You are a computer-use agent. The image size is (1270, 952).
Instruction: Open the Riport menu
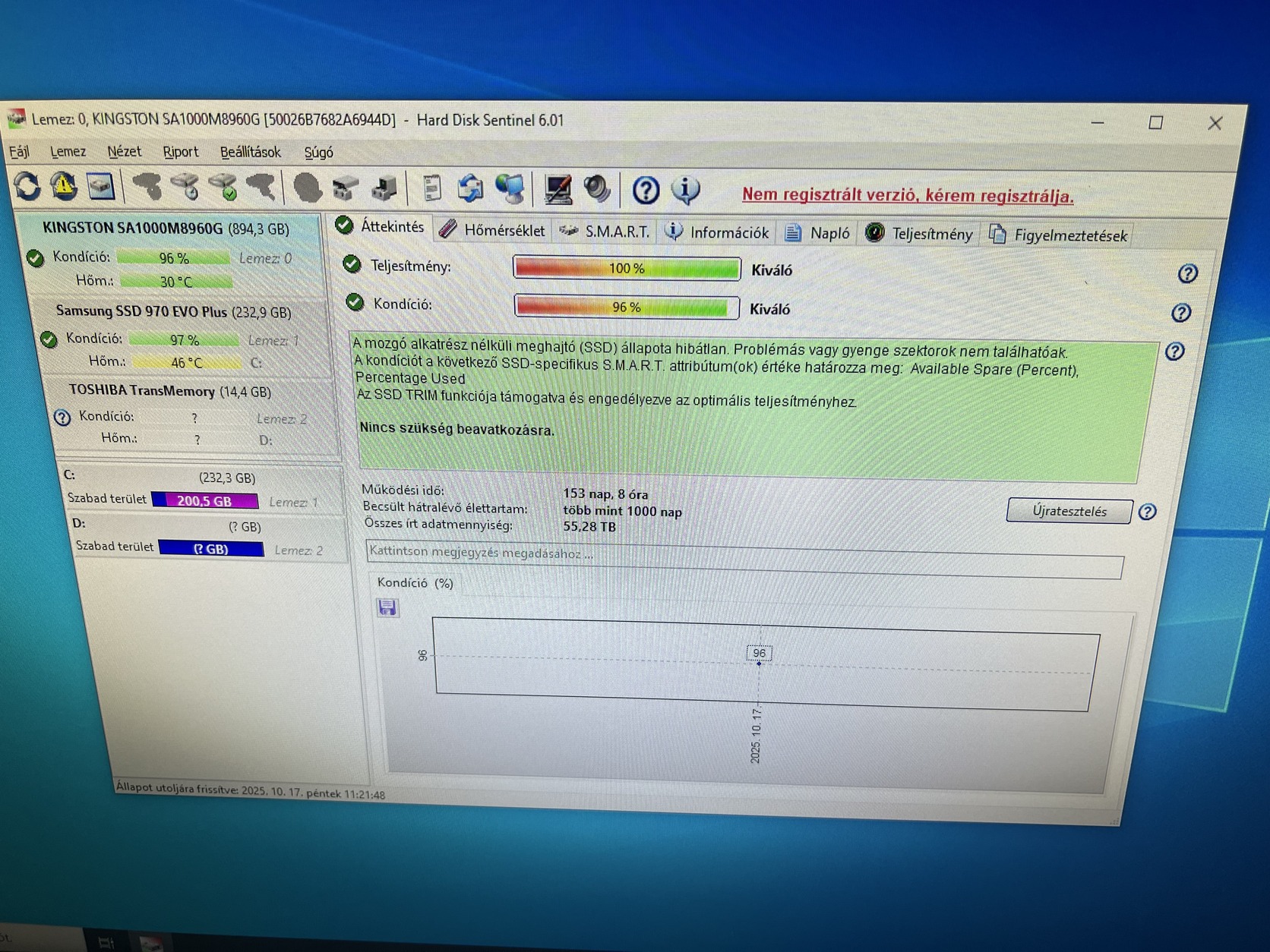tap(181, 153)
